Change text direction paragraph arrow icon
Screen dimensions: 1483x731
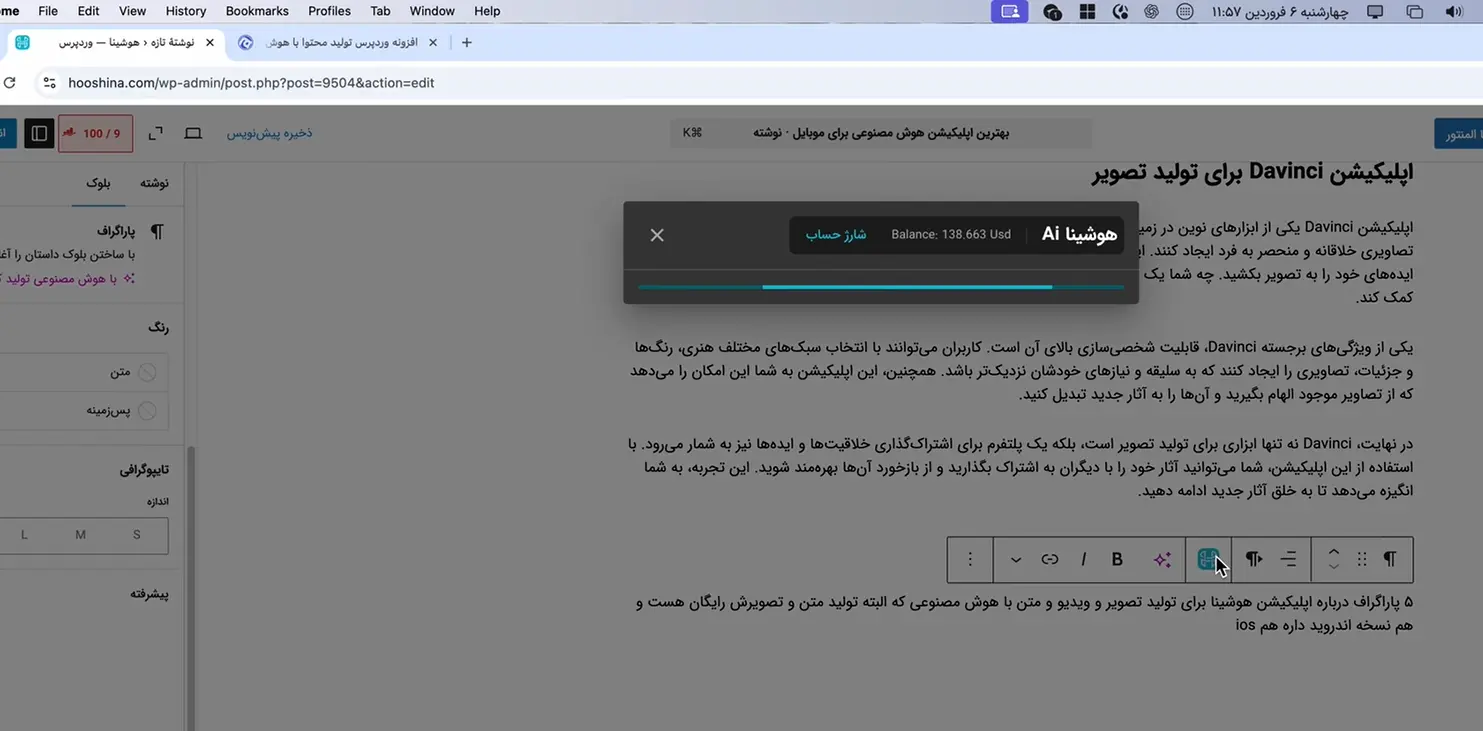pyautogui.click(x=1254, y=560)
